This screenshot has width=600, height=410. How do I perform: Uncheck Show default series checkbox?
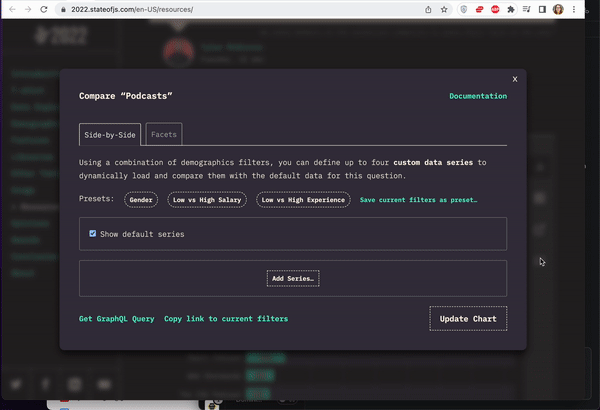click(x=93, y=234)
